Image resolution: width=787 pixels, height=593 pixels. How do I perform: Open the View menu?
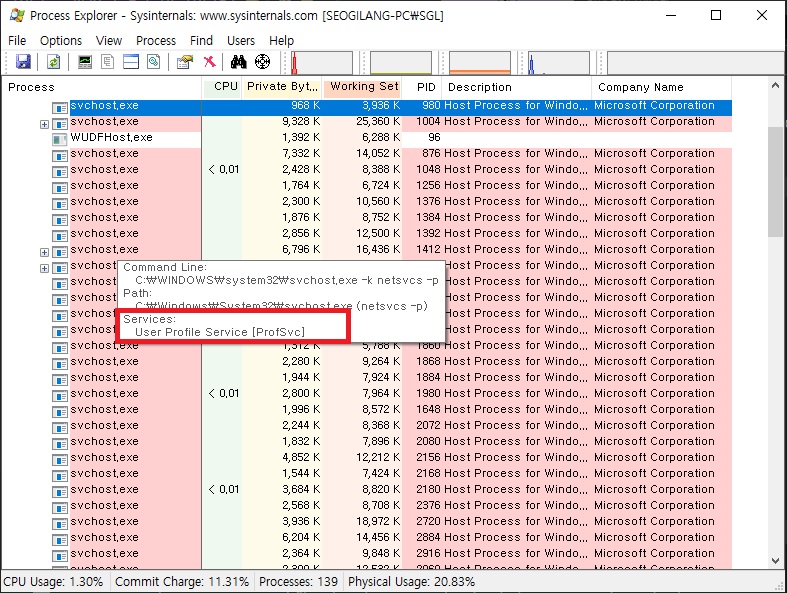109,40
